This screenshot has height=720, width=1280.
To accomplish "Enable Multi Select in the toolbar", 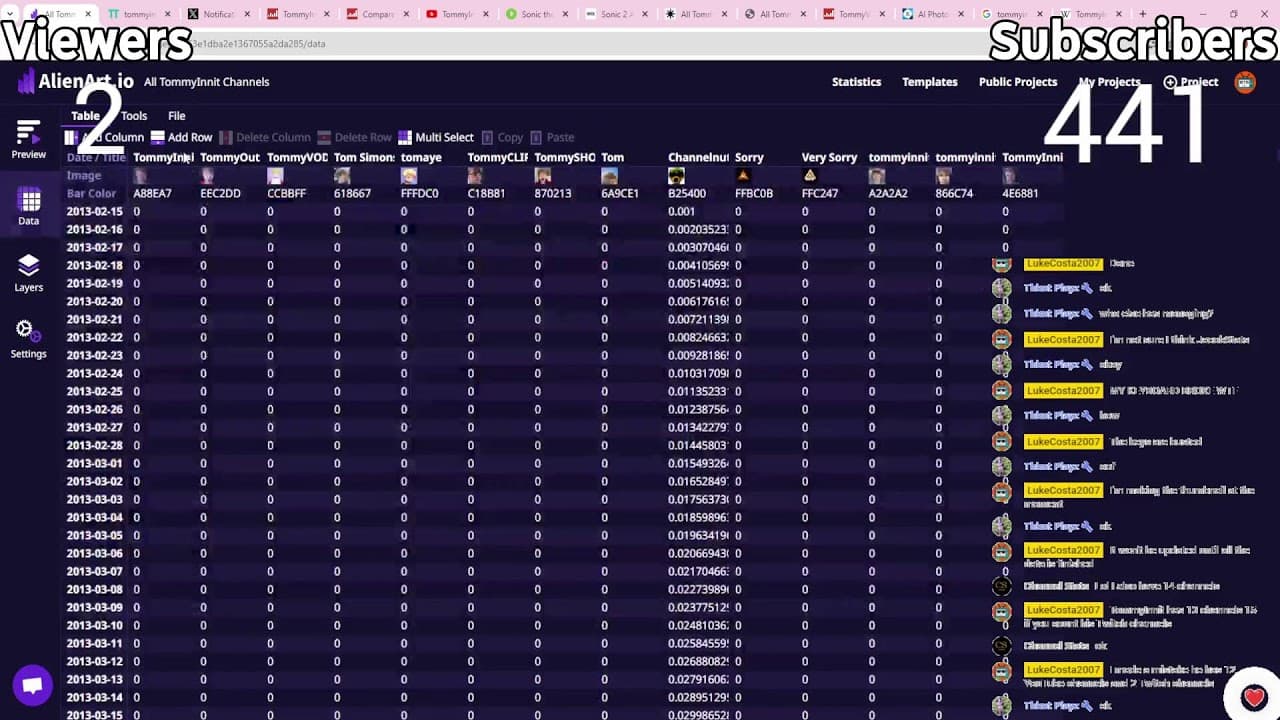I will pos(436,137).
